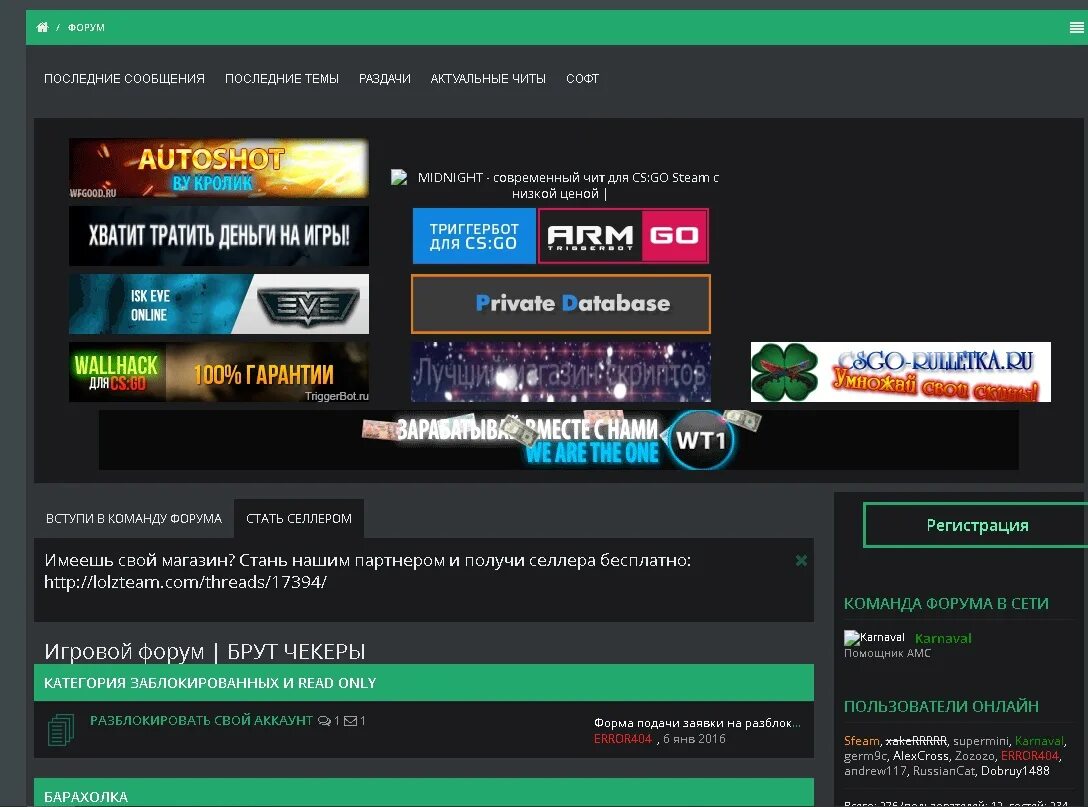
Task: Click the Private Database banner
Action: (x=561, y=304)
